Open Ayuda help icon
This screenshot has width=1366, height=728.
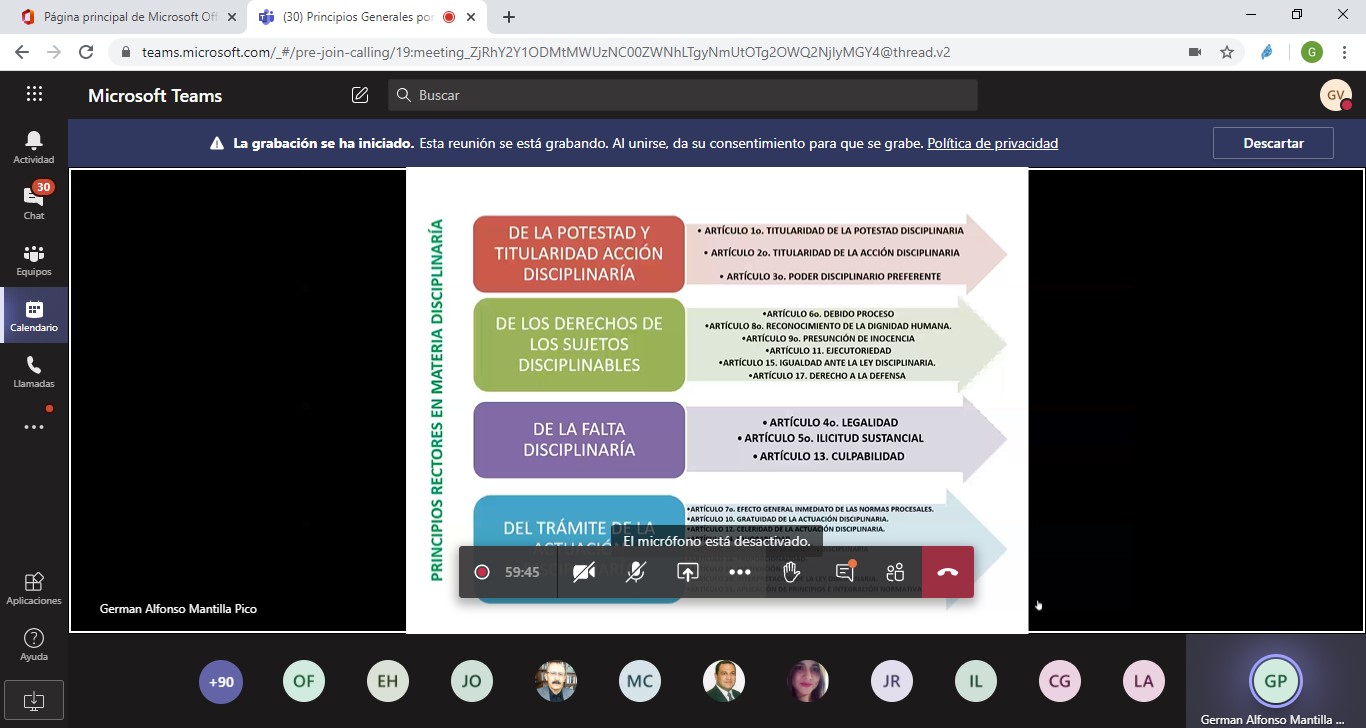[x=34, y=644]
